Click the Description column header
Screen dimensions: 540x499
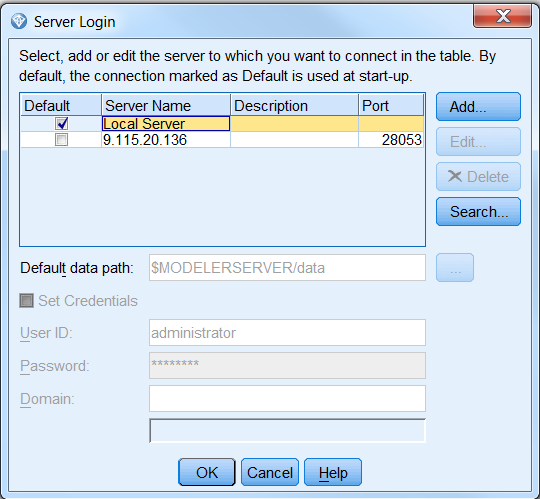(294, 105)
